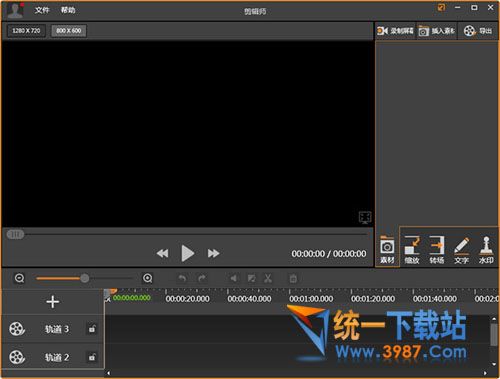
Task: Click the timeline zoom-out magnifier
Action: click(x=20, y=278)
